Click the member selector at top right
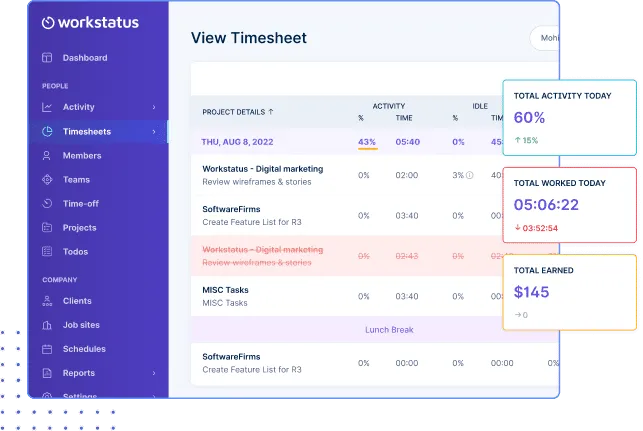This screenshot has height=431, width=643. [545, 38]
